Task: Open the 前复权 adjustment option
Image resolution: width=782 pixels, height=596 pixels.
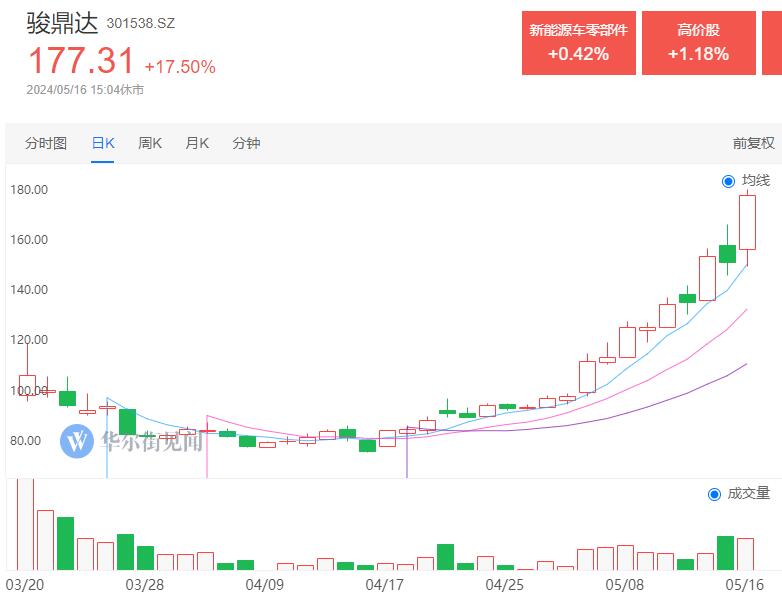Action: pyautogui.click(x=754, y=144)
